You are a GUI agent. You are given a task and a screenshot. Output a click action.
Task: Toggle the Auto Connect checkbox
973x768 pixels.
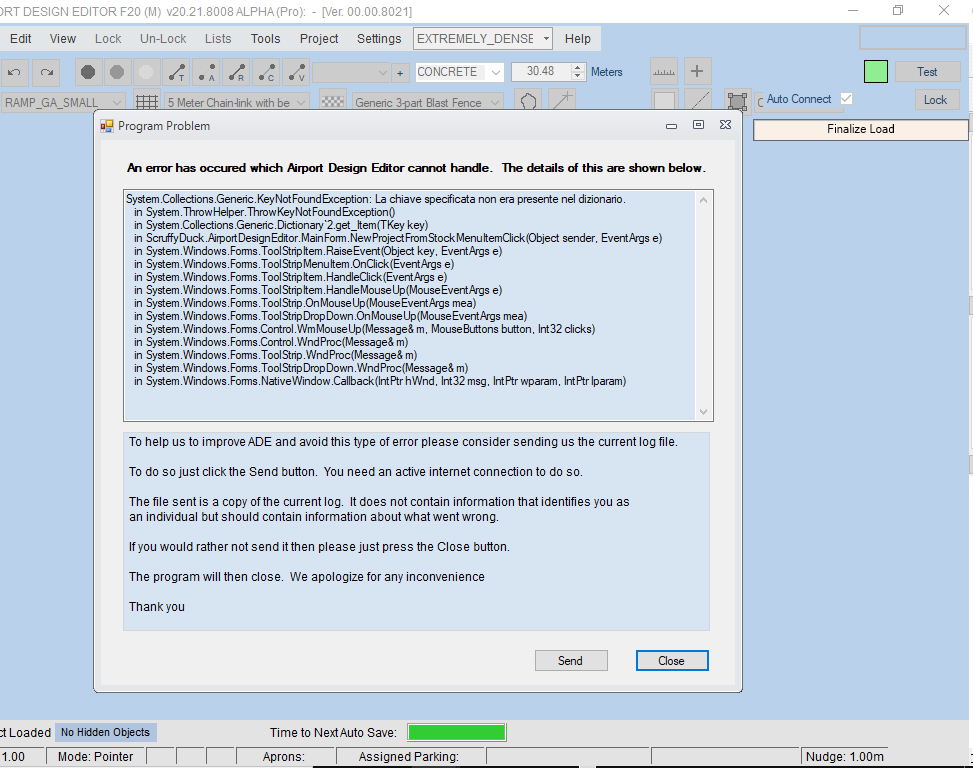point(847,99)
